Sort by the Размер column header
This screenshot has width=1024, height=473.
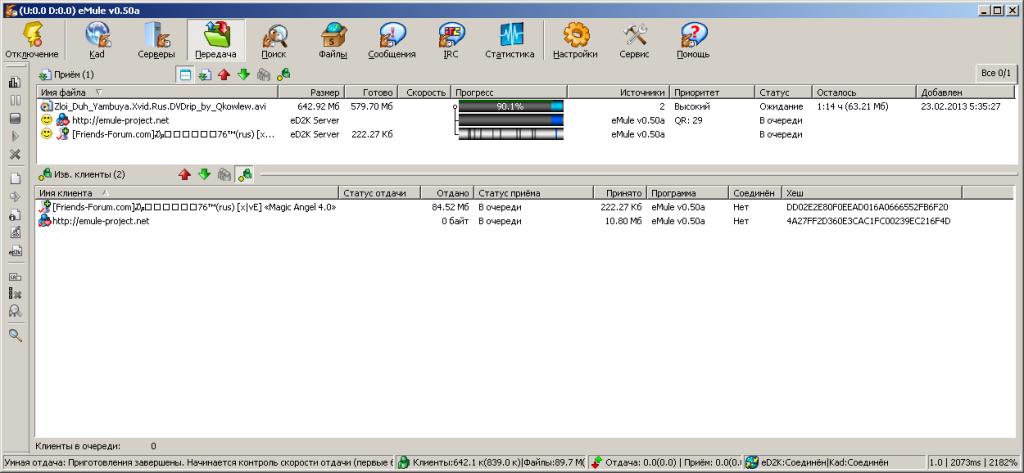tap(311, 93)
